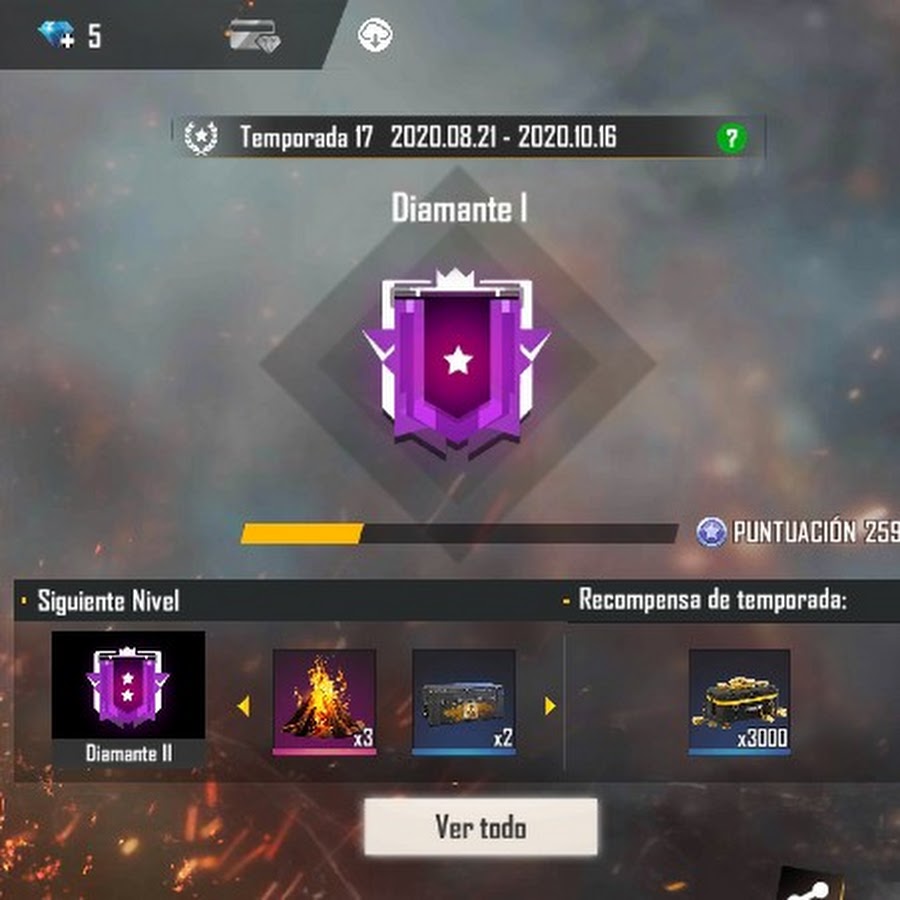
Task: Select the Siguiente Nivel header
Action: pyautogui.click(x=108, y=601)
